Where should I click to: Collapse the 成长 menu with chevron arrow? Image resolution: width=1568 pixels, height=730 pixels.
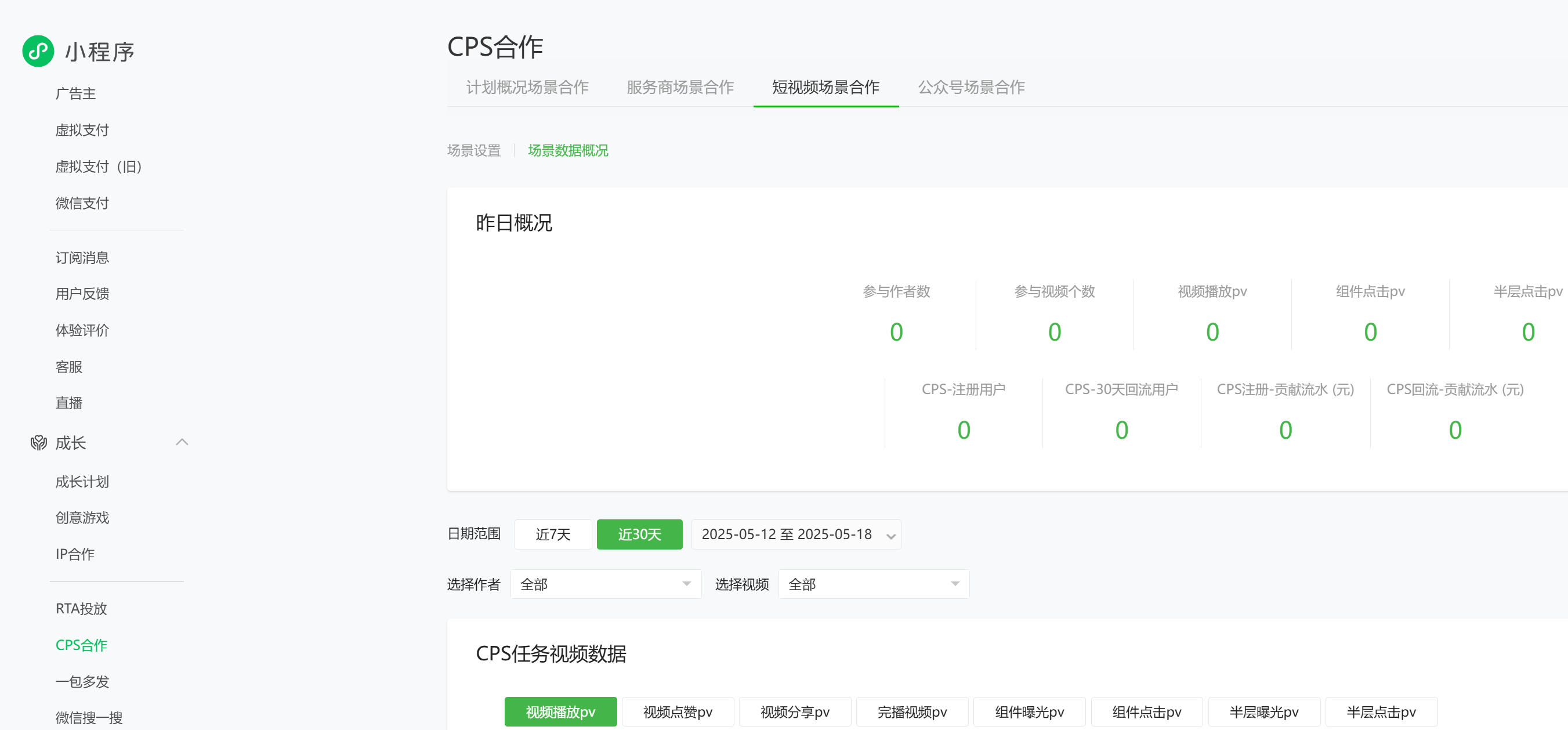click(x=182, y=442)
